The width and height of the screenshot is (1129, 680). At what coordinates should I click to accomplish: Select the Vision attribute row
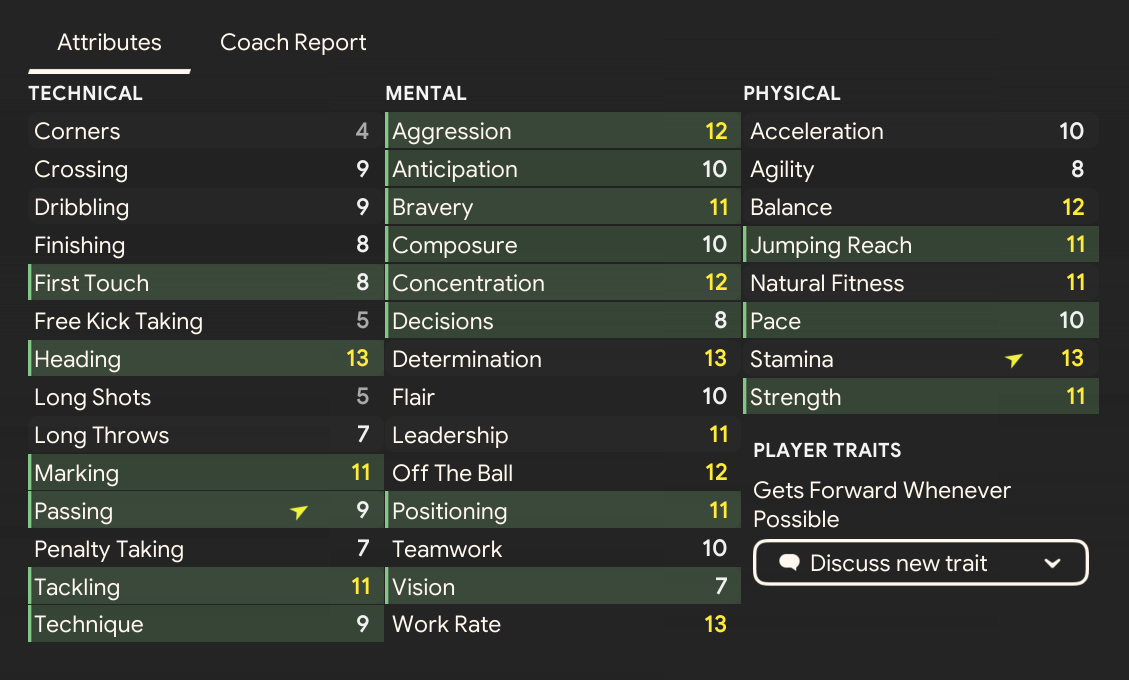click(x=562, y=587)
